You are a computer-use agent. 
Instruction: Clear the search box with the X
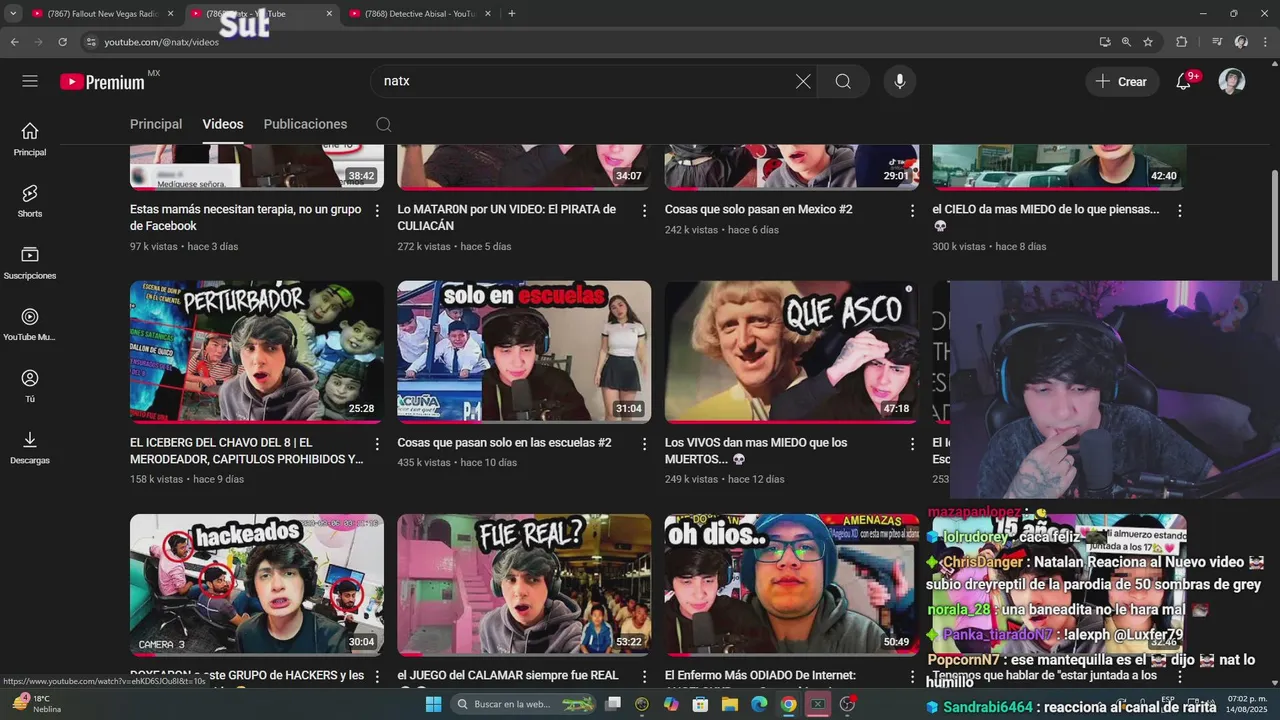(x=803, y=81)
